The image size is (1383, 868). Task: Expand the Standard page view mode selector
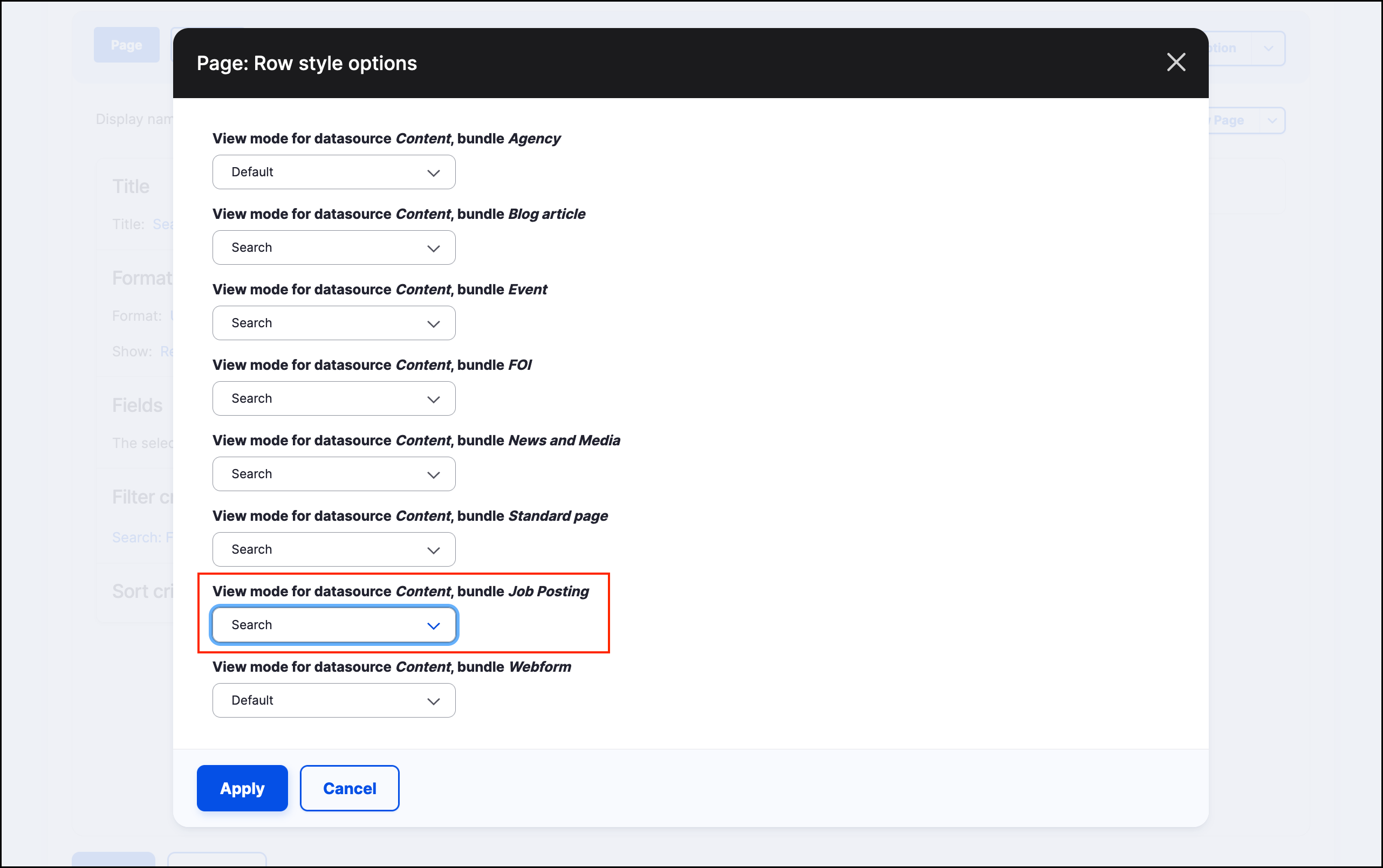333,549
